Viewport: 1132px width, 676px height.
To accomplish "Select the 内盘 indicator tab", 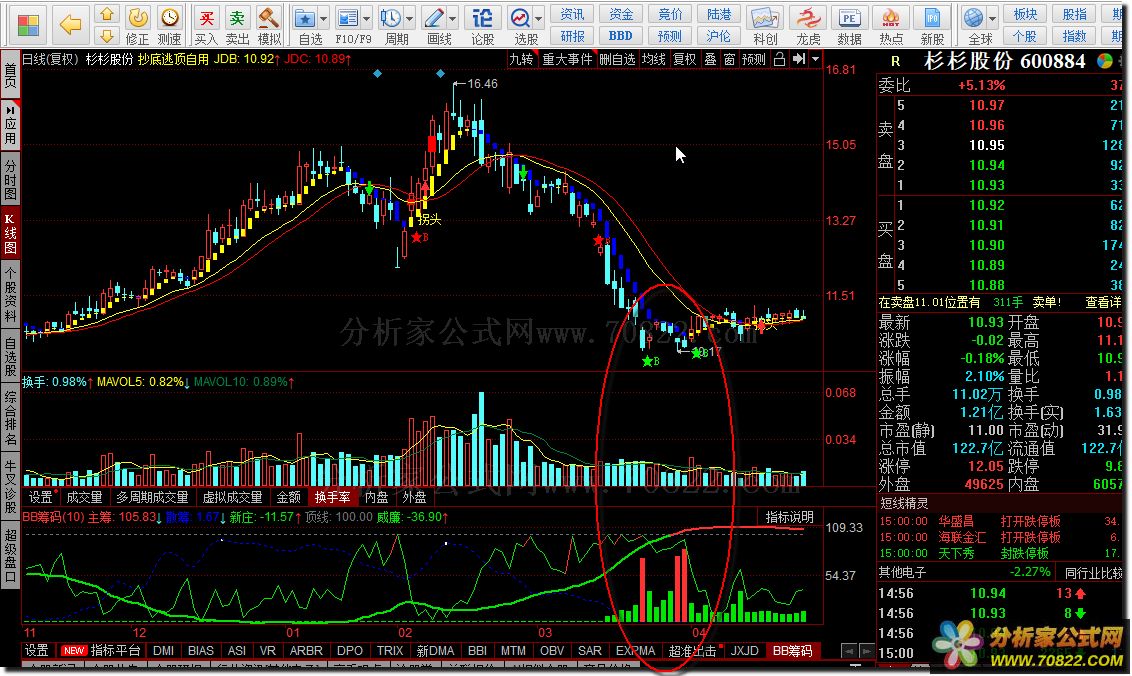I will 377,497.
